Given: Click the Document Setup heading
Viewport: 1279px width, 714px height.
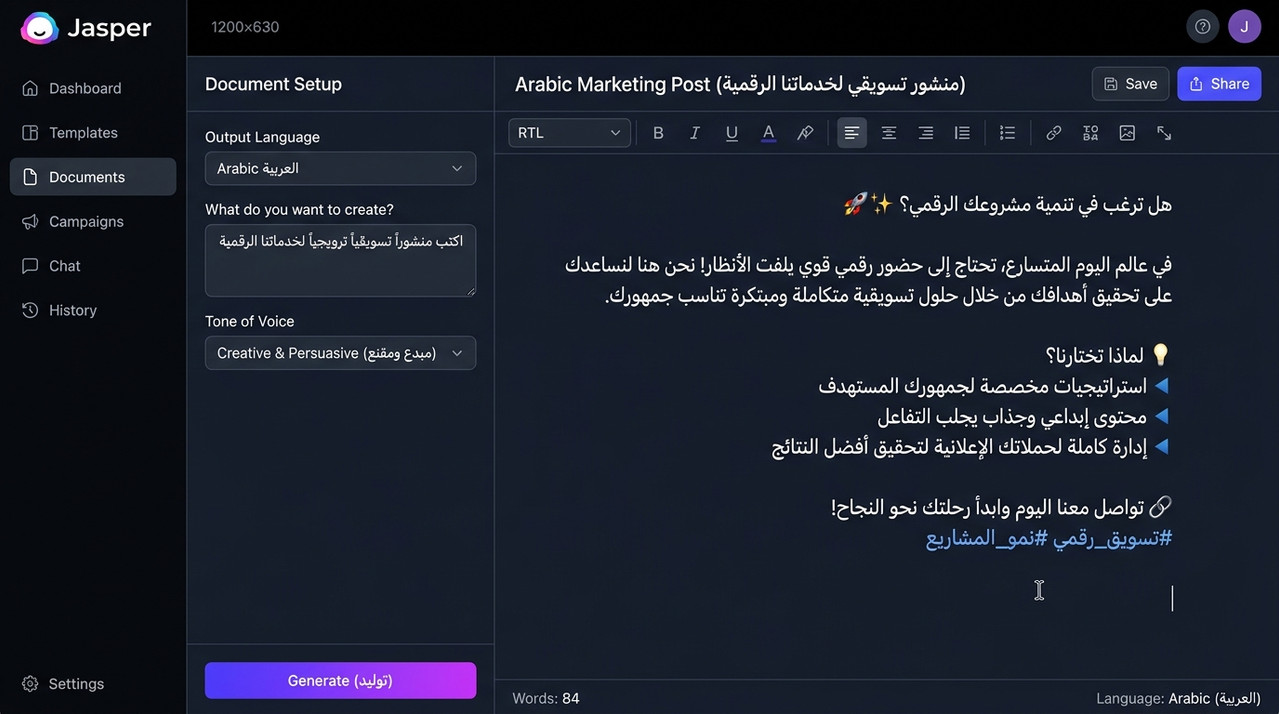Looking at the screenshot, I should click(273, 84).
